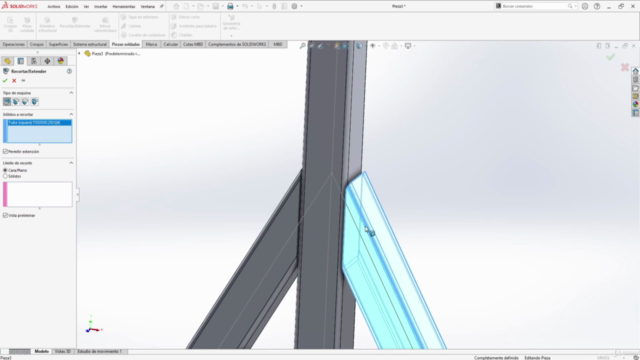Viewport: 640px width, 360px height.
Task: Expand the Pieza3 tree node in viewport
Action: (x=80, y=53)
